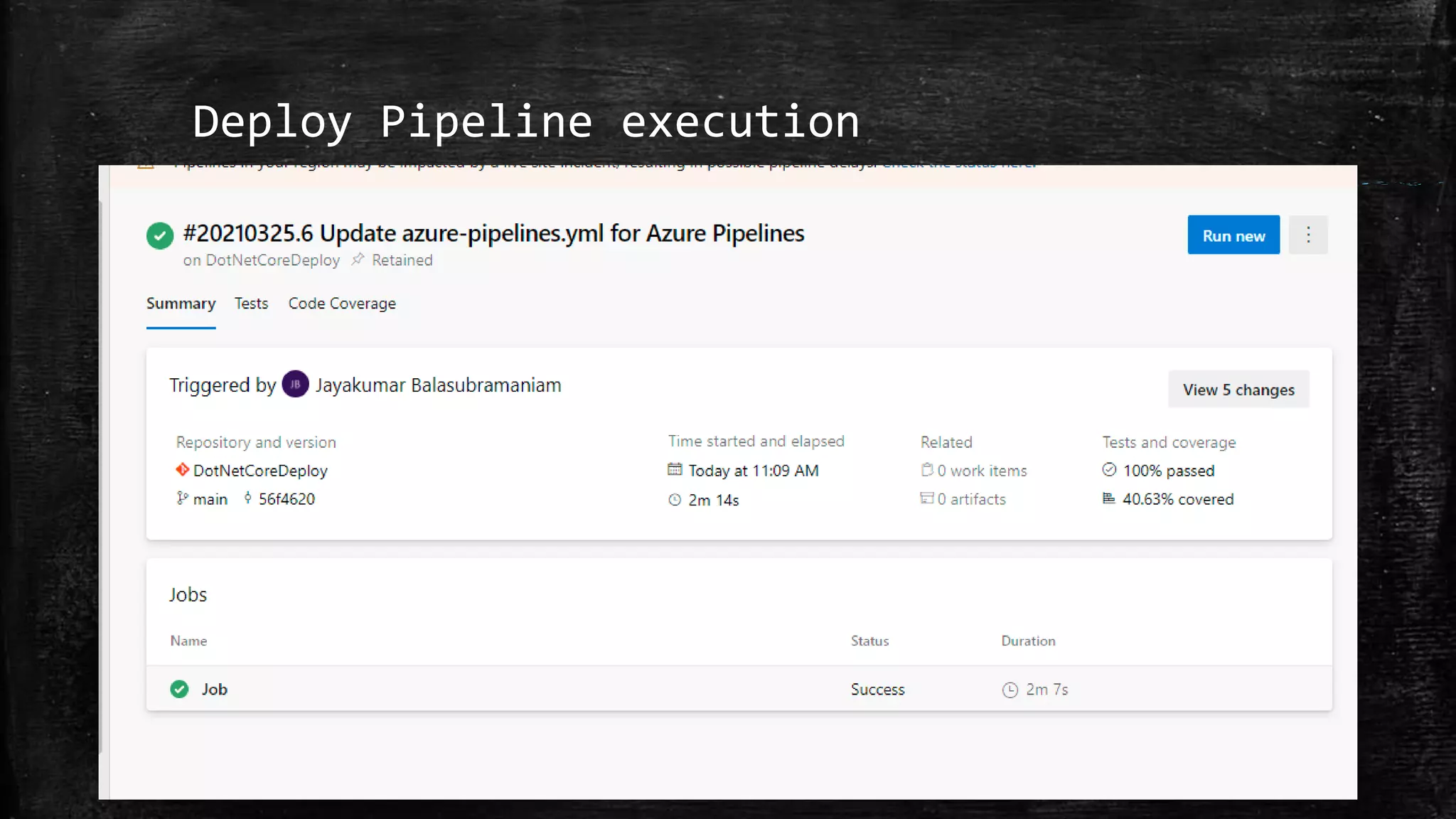Click the clock icon beside 2m 14s

(x=675, y=500)
